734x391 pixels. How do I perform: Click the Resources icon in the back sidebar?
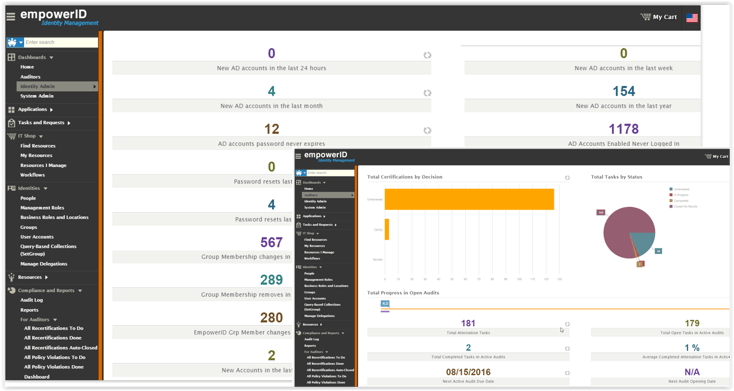coord(11,277)
